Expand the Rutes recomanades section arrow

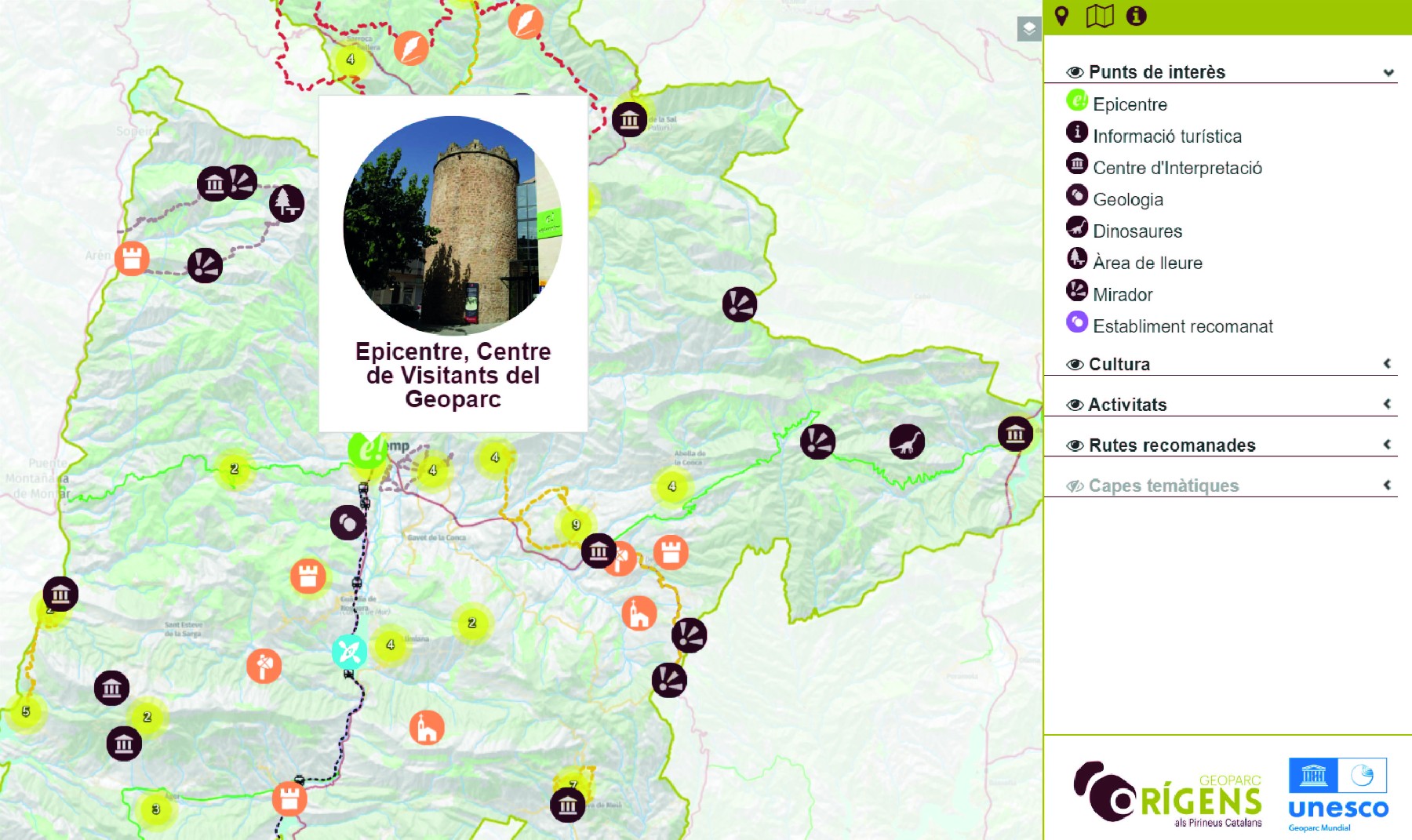tap(1387, 445)
